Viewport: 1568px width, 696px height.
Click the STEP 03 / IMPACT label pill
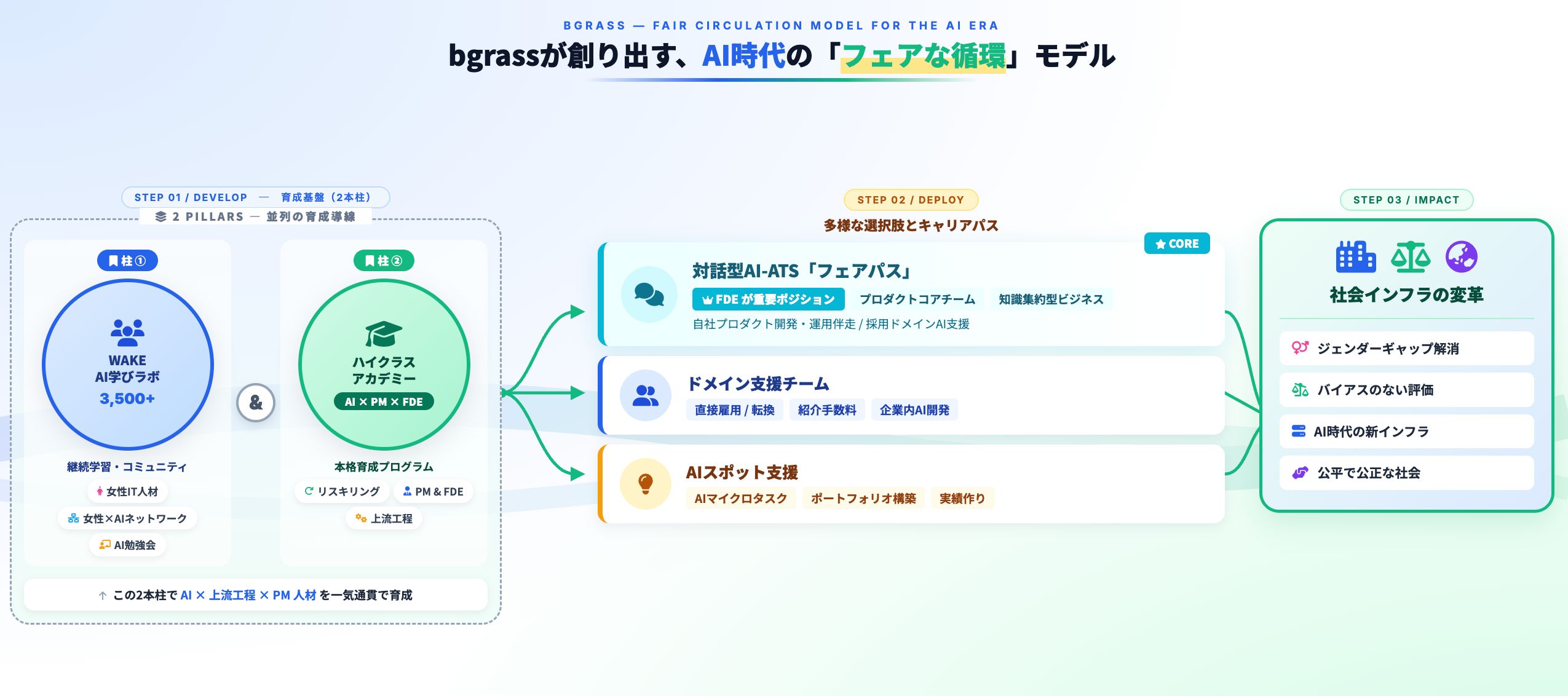[x=1406, y=200]
